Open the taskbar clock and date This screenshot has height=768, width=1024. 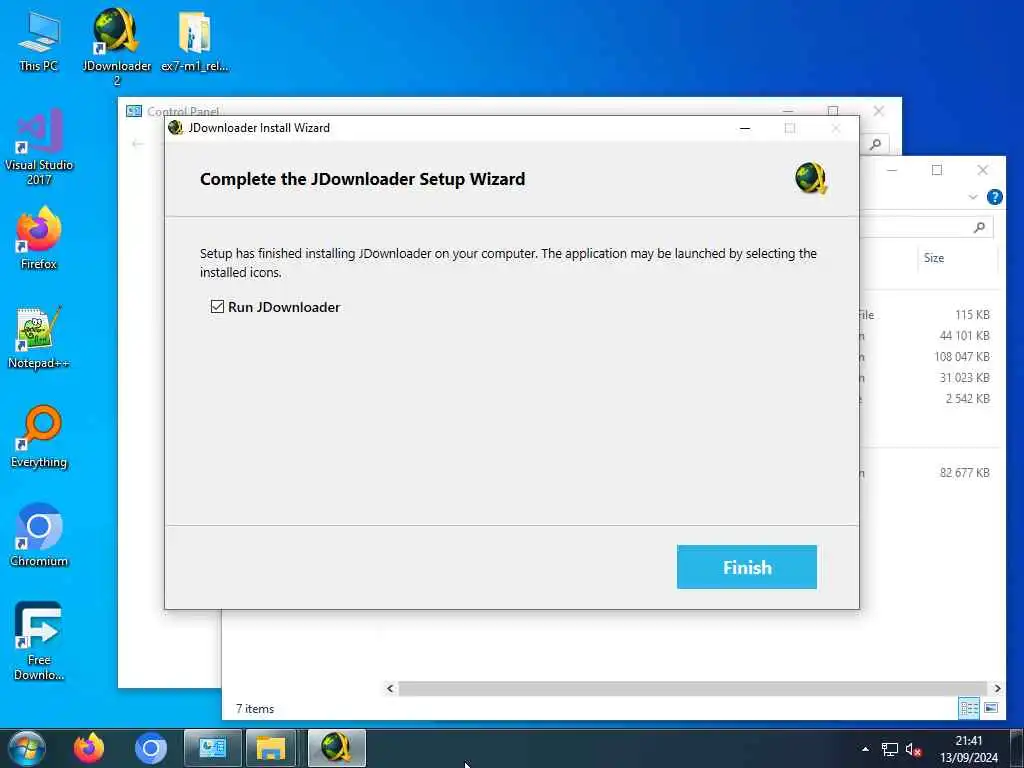pyautogui.click(x=969, y=749)
